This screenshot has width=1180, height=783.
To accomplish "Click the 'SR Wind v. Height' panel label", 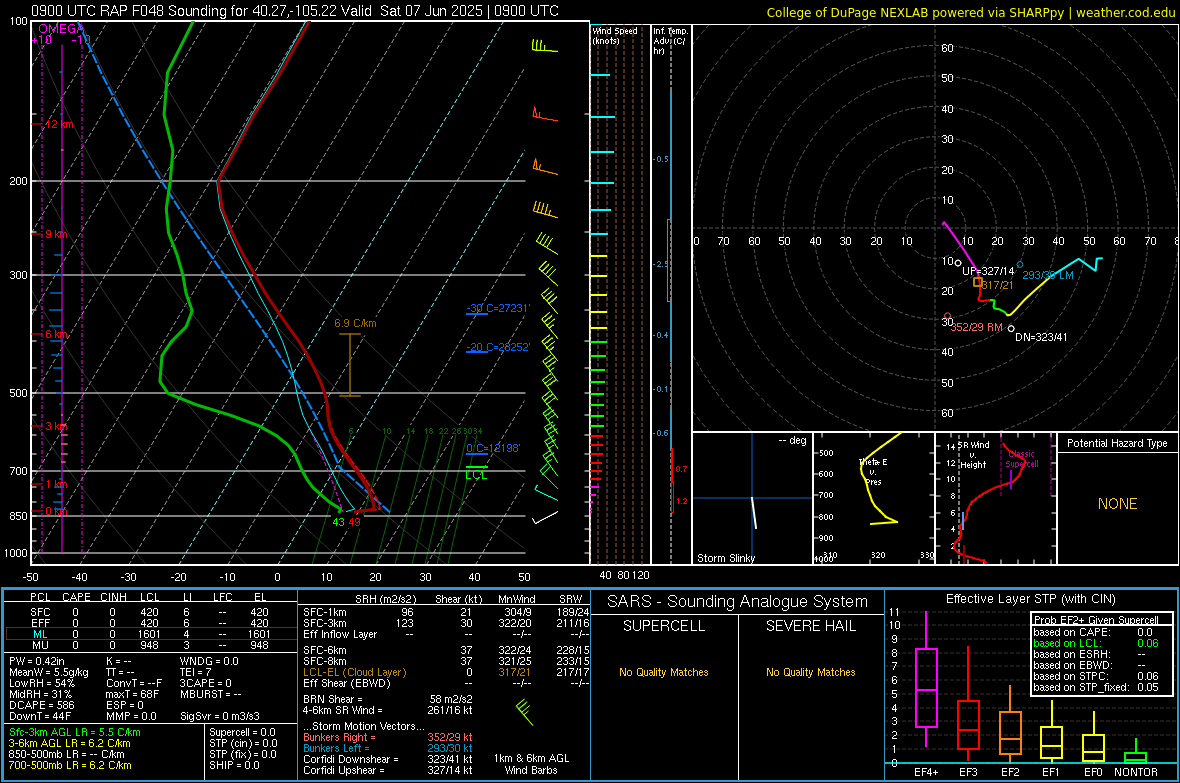I will click(973, 455).
